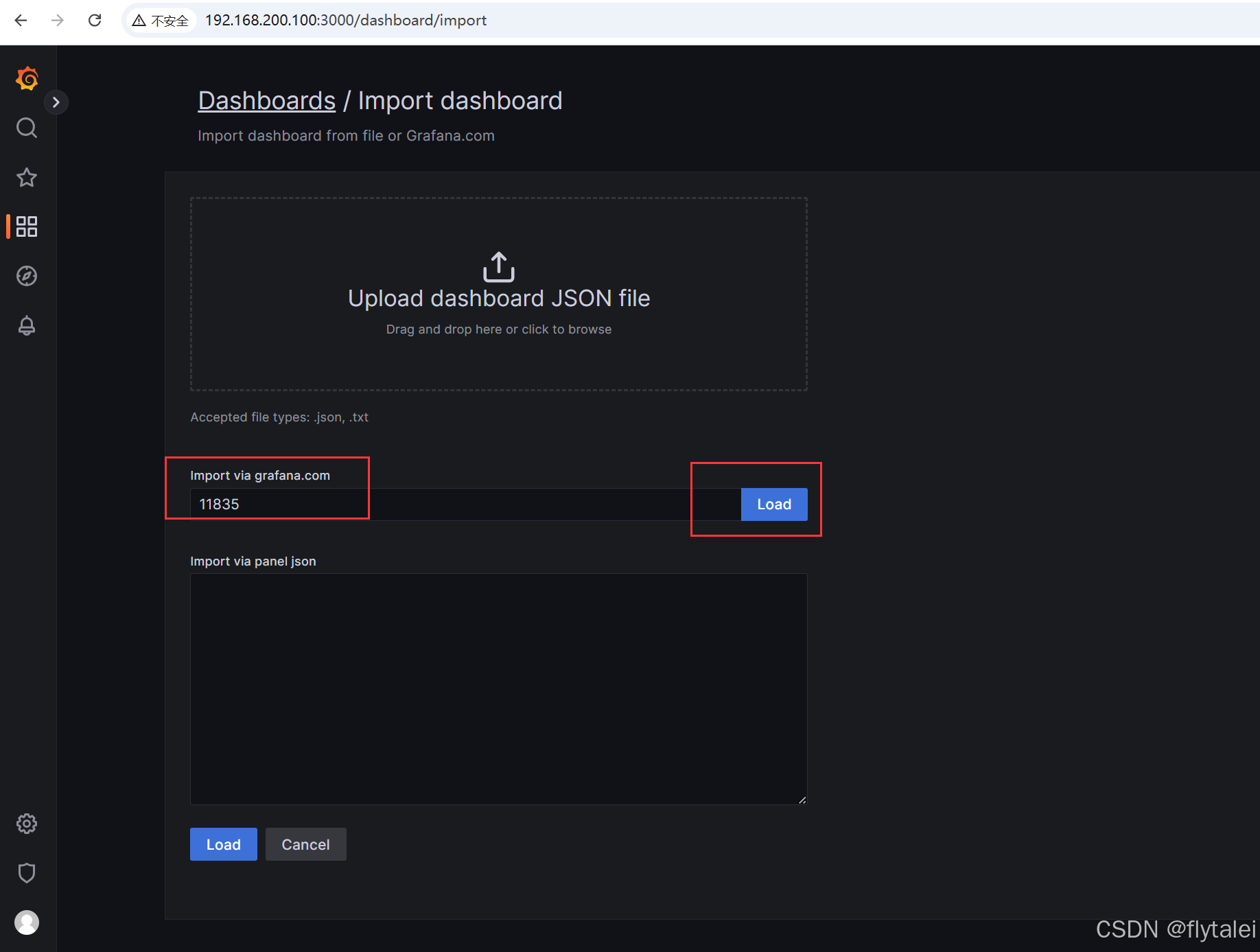This screenshot has width=1260, height=952.
Task: Click 'Drag and drop here or click to browse'
Action: click(x=499, y=329)
